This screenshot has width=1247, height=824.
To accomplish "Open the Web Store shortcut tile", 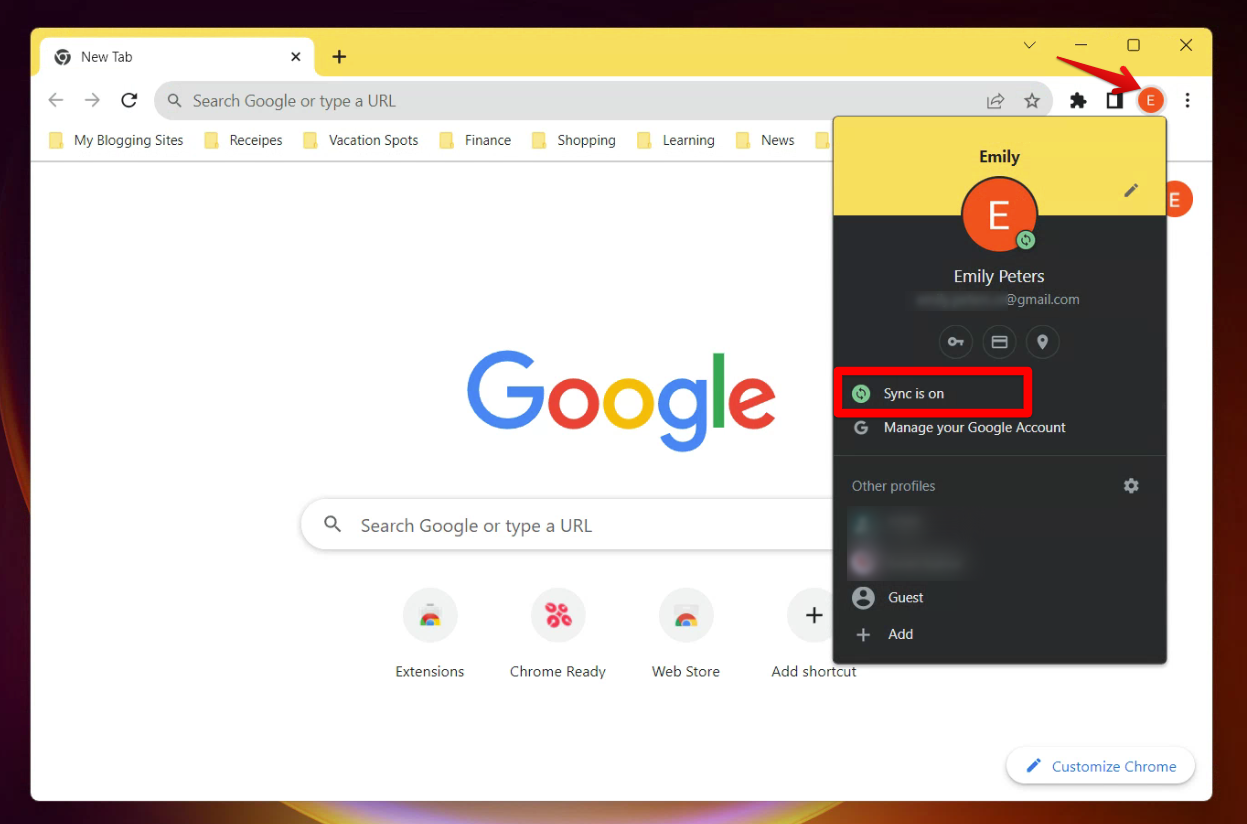I will click(x=686, y=634).
